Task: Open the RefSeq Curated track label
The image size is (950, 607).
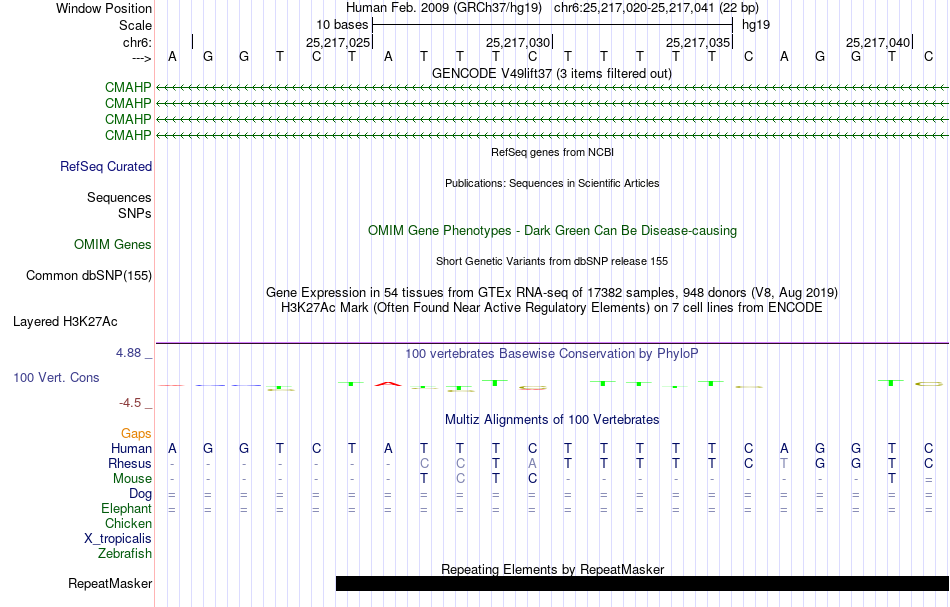Action: pyautogui.click(x=106, y=167)
